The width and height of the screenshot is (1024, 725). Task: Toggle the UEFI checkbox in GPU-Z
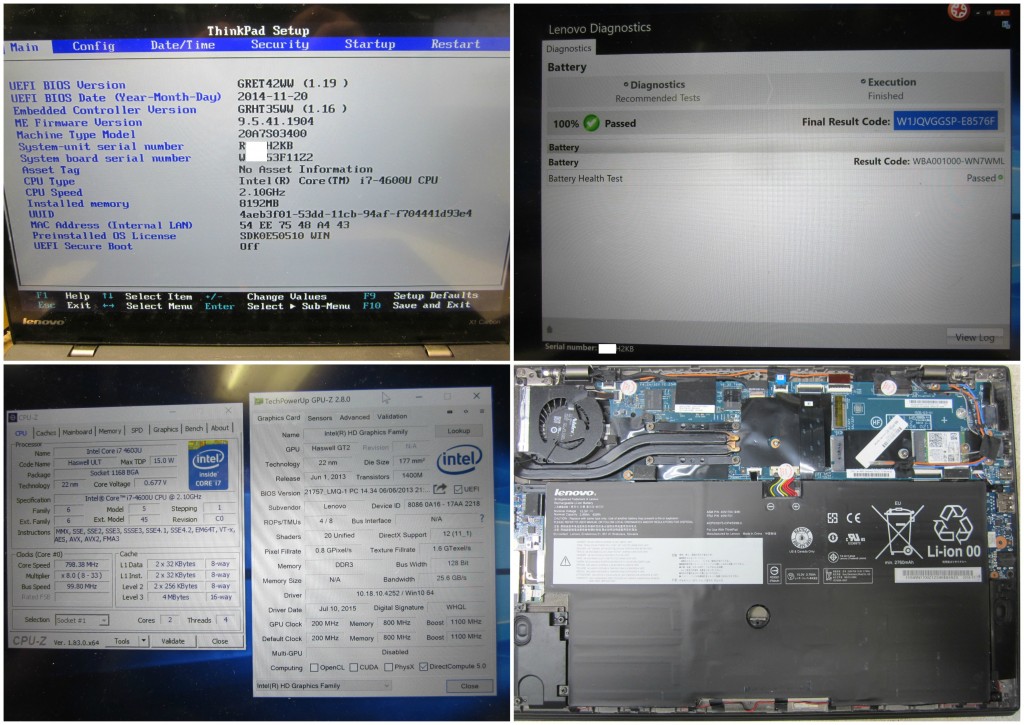click(458, 489)
